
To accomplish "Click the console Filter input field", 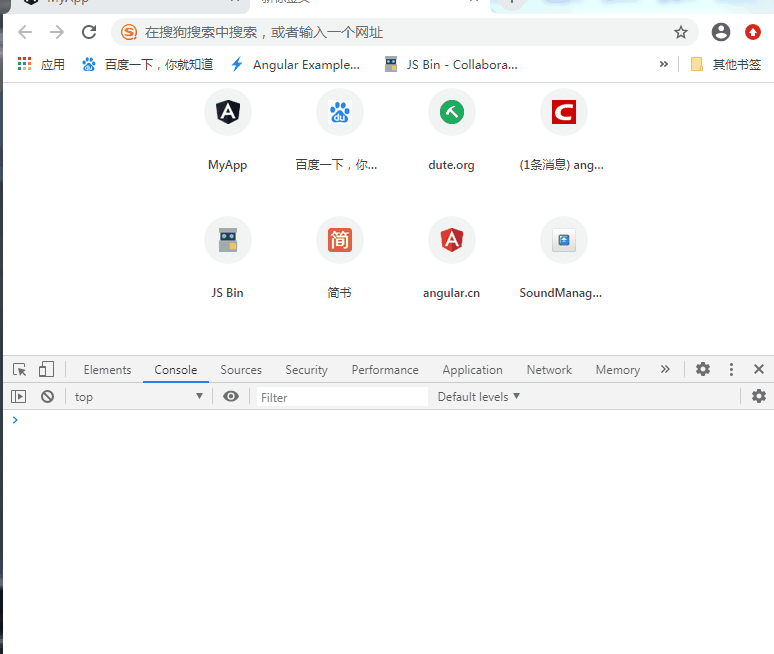I will (x=342, y=397).
